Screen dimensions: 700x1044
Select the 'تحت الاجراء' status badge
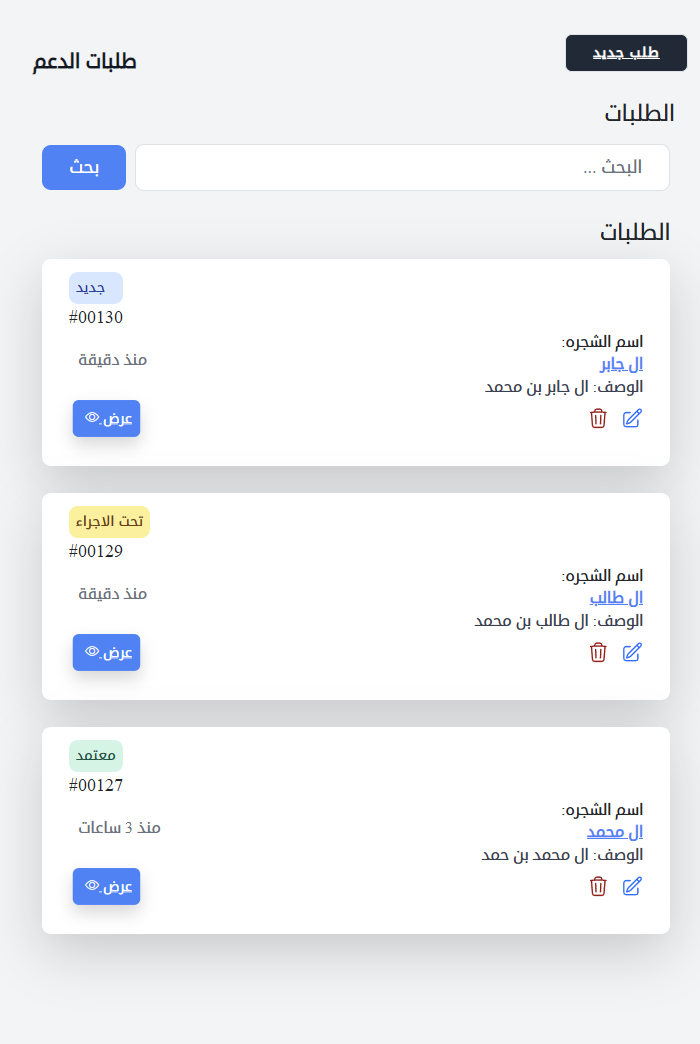(x=109, y=521)
